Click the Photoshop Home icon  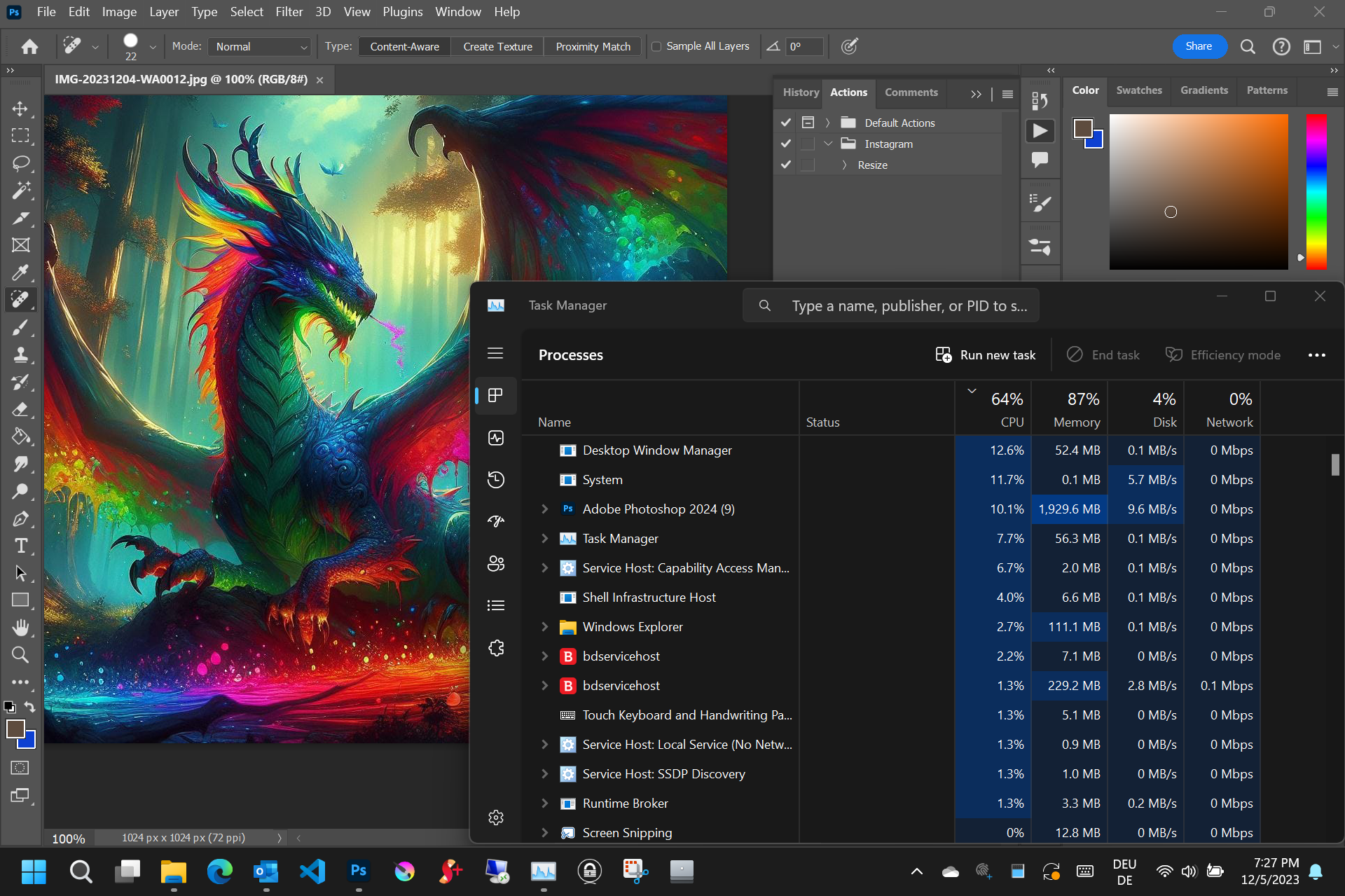pyautogui.click(x=29, y=46)
